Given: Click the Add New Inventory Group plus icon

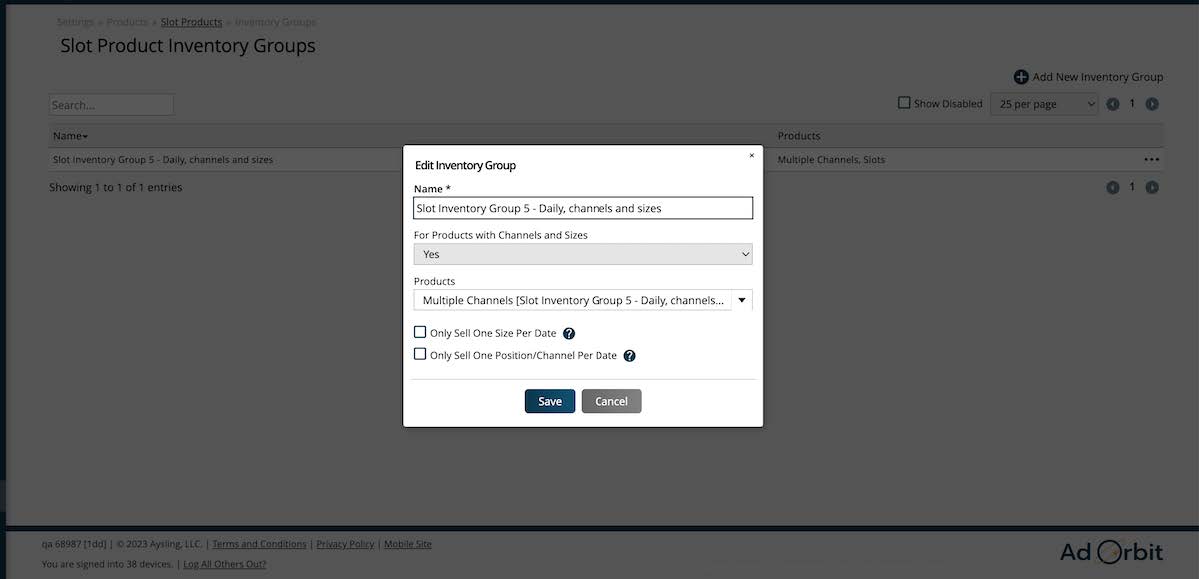Looking at the screenshot, I should tap(1021, 77).
